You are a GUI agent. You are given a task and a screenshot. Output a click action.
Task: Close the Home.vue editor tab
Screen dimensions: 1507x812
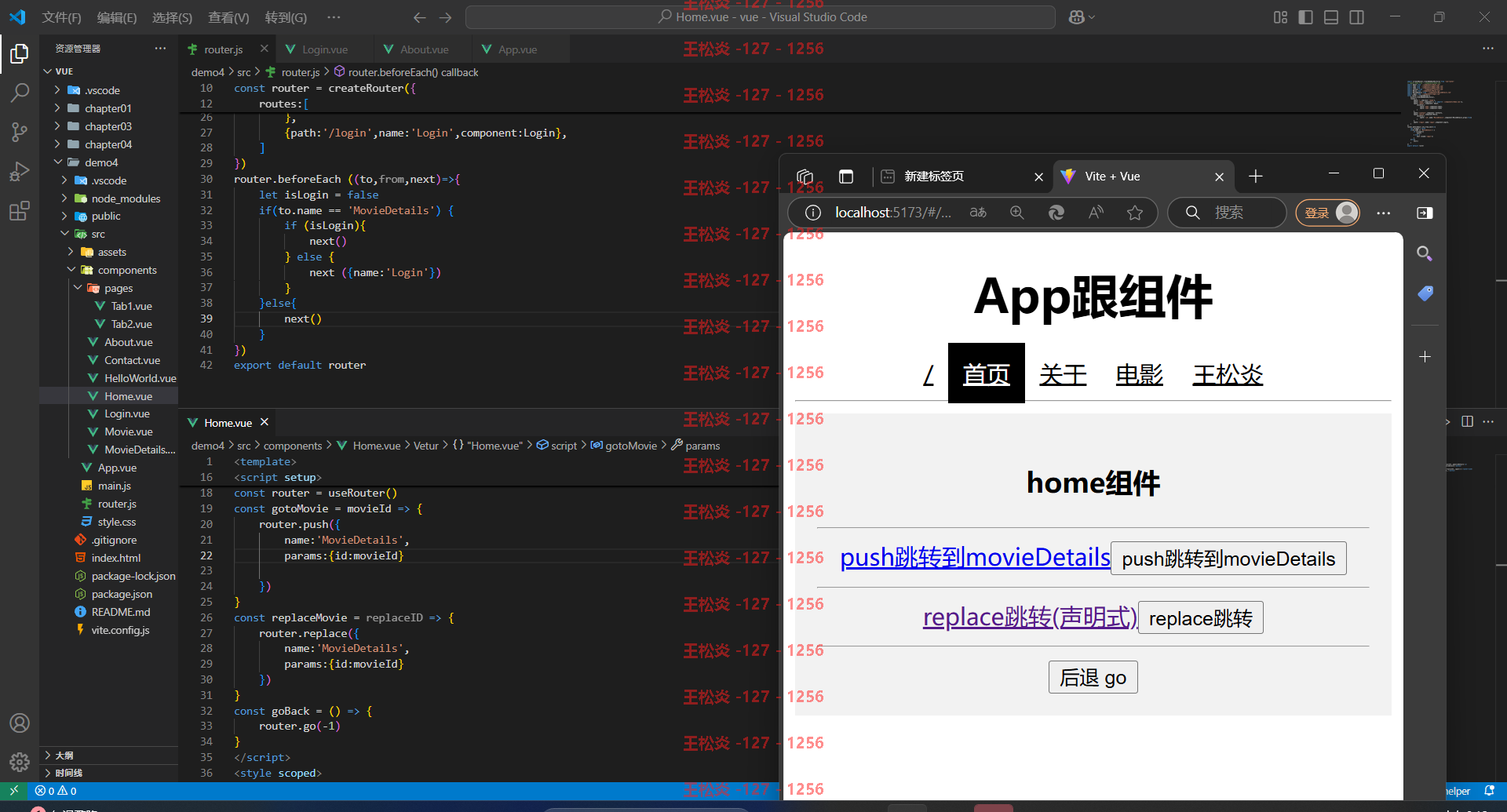(265, 422)
